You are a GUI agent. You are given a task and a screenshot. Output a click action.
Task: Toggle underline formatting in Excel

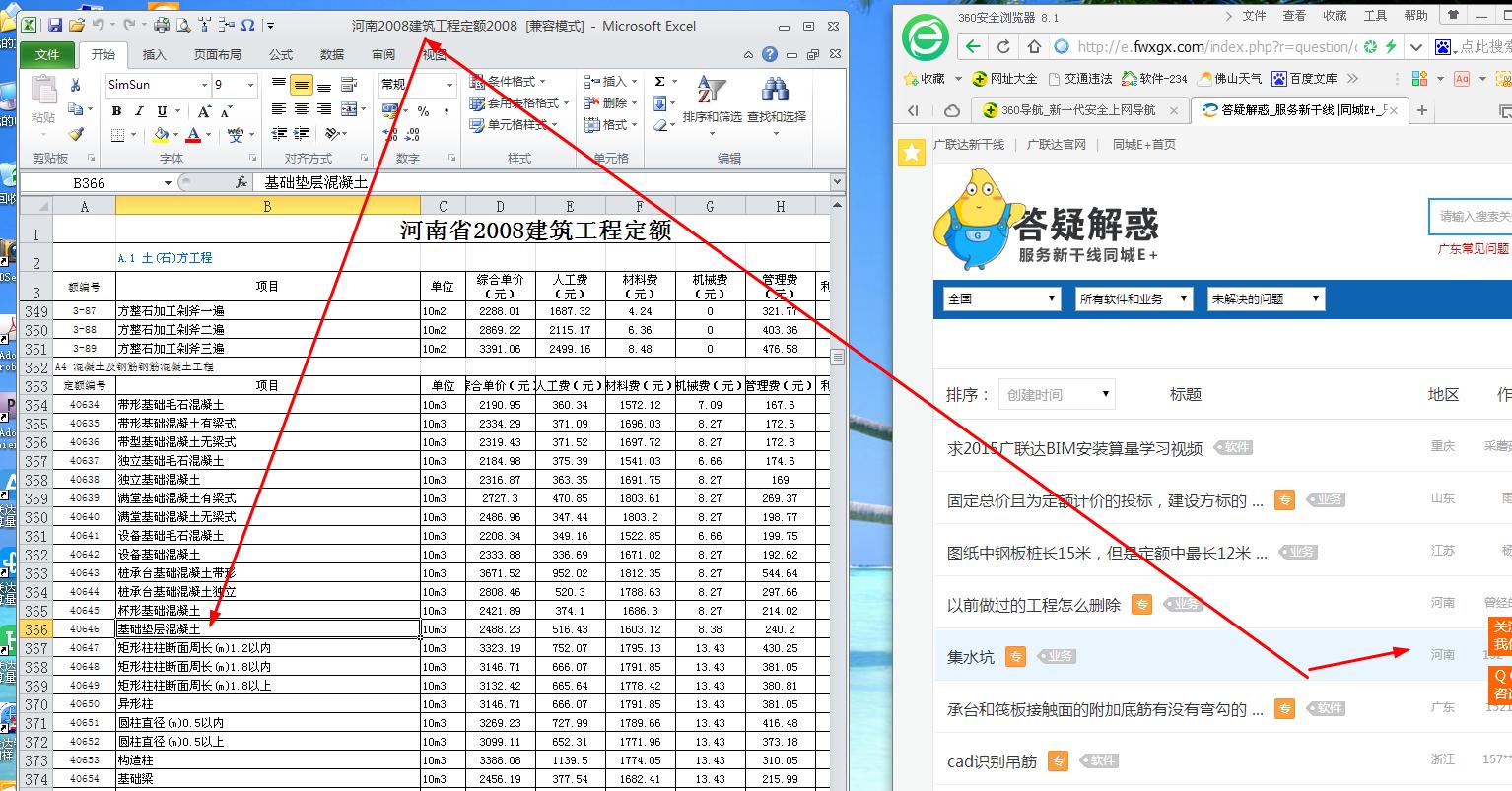[x=162, y=111]
